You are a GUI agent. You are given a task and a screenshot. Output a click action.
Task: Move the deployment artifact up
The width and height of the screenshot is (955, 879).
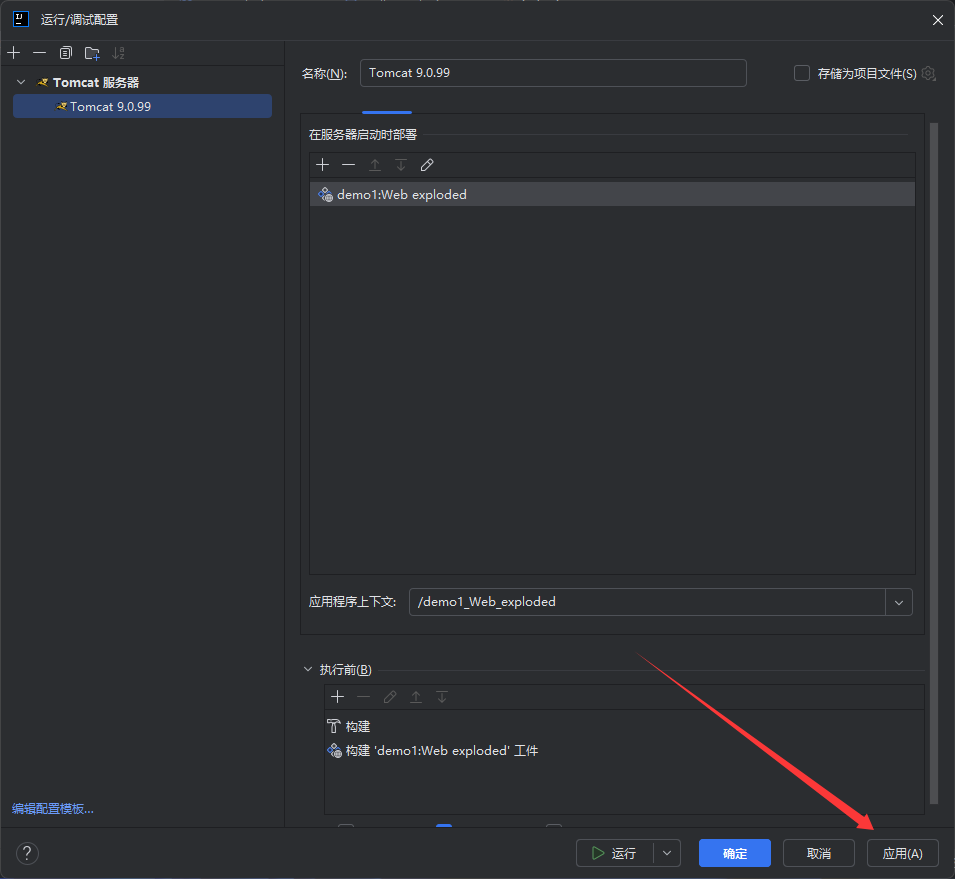pyautogui.click(x=375, y=165)
